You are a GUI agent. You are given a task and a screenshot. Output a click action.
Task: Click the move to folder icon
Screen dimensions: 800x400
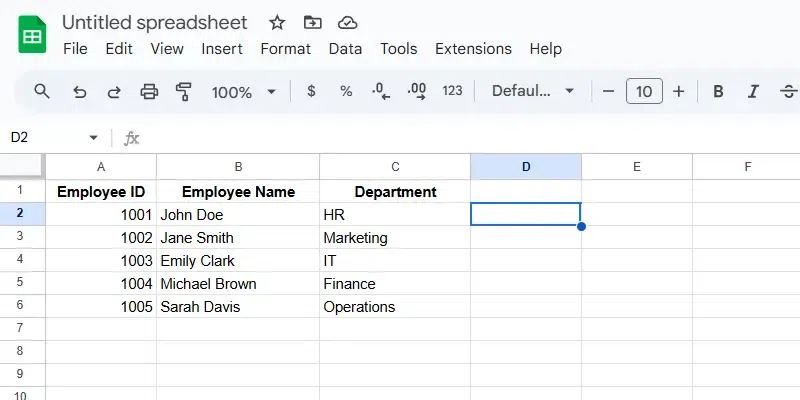[x=313, y=22]
